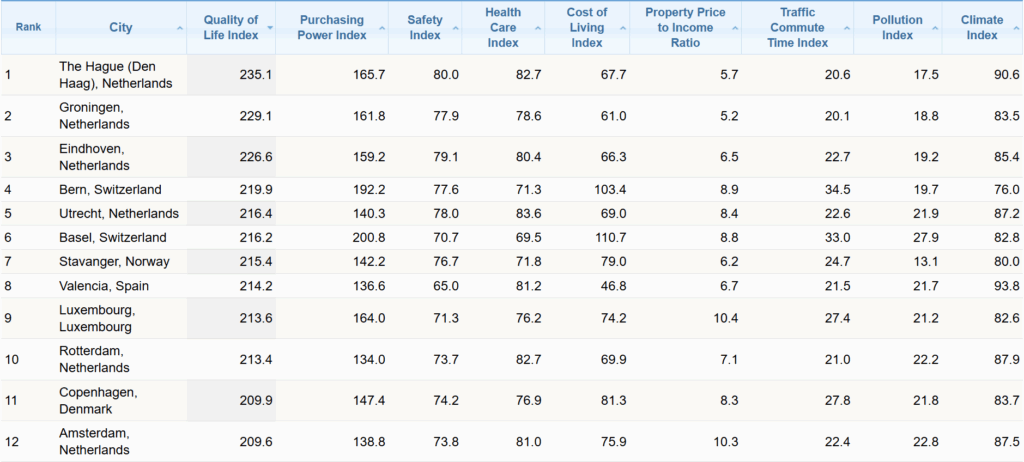1024x462 pixels.
Task: Click Stavanger, Norway city entry
Action: tap(114, 262)
